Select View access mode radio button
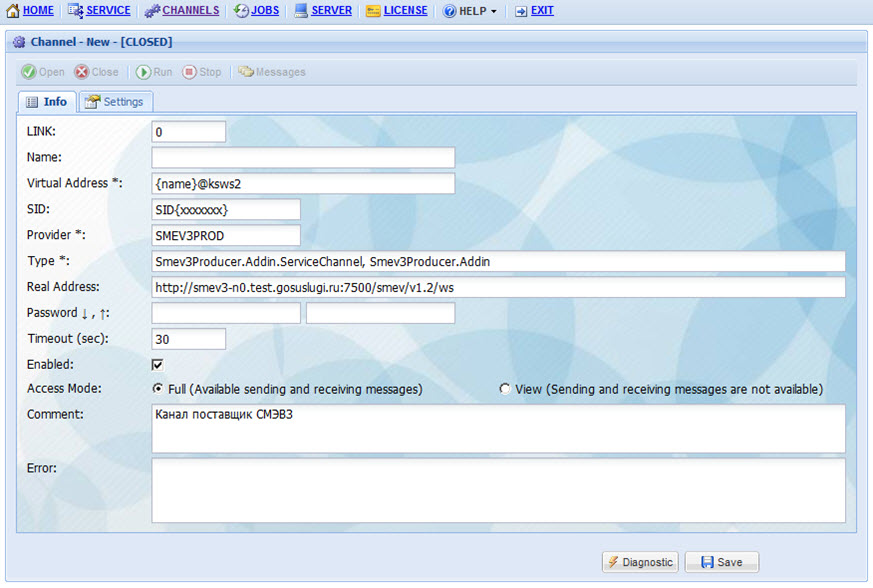The width and height of the screenshot is (873, 588). coord(505,388)
